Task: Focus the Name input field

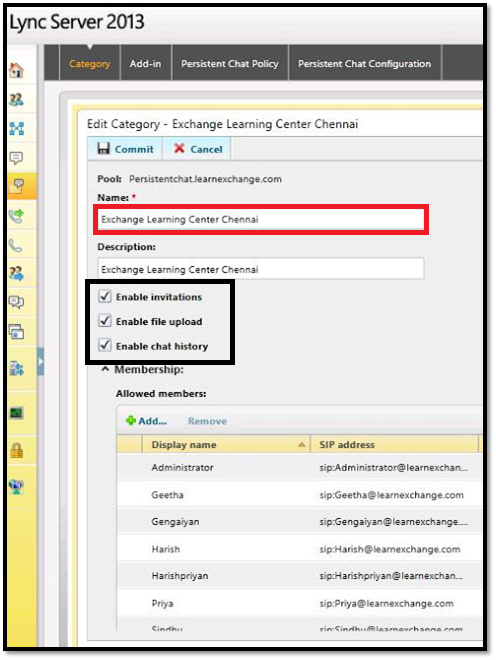Action: click(x=261, y=219)
